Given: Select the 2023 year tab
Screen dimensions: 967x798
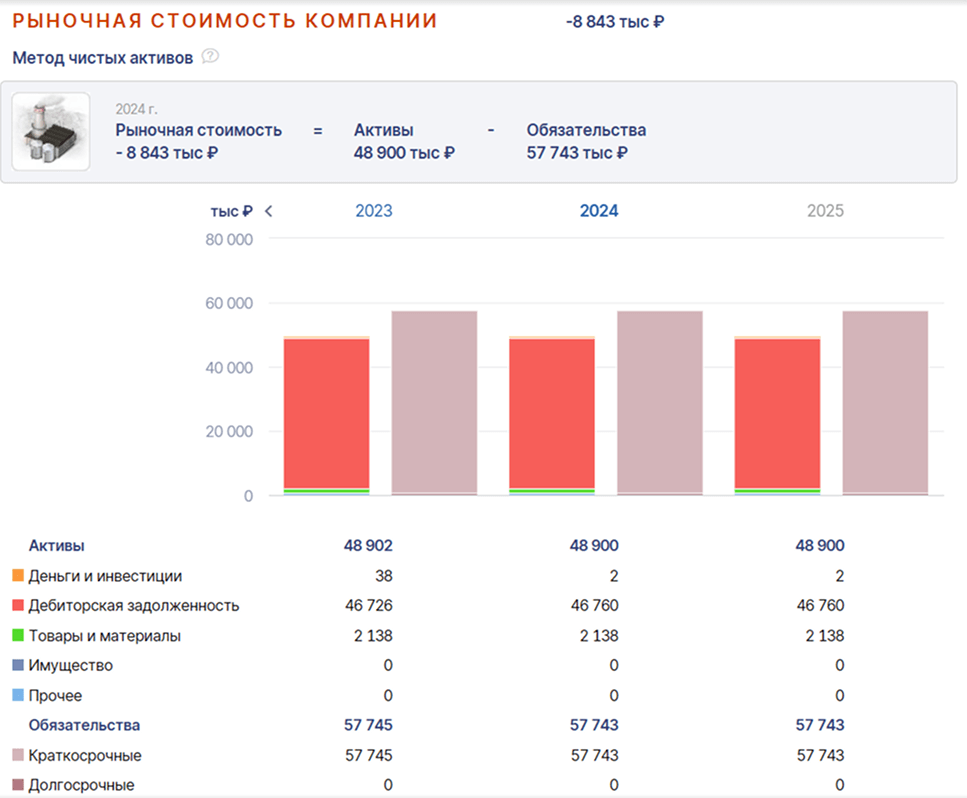Looking at the screenshot, I should tap(374, 211).
